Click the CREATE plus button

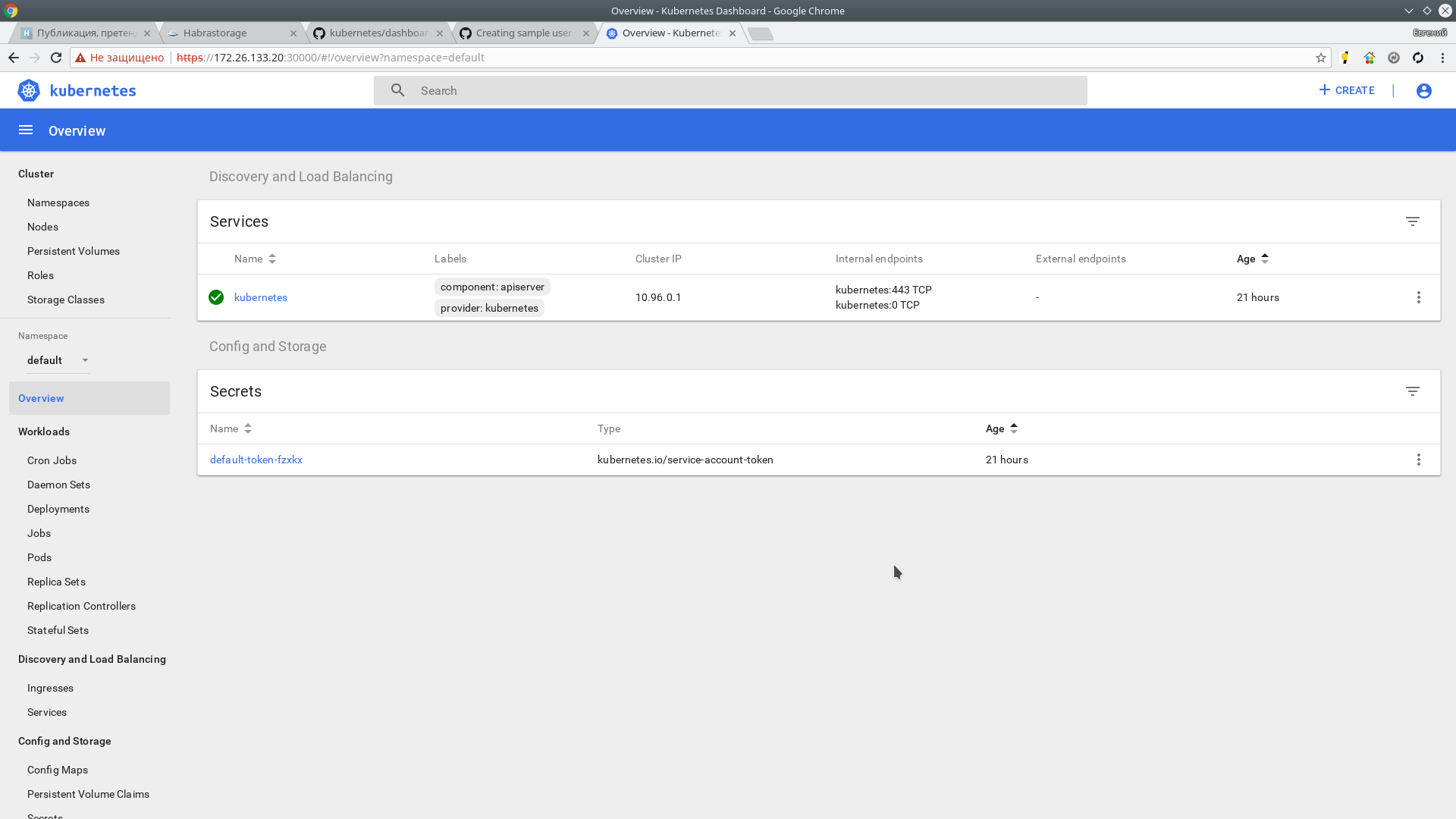[1346, 90]
